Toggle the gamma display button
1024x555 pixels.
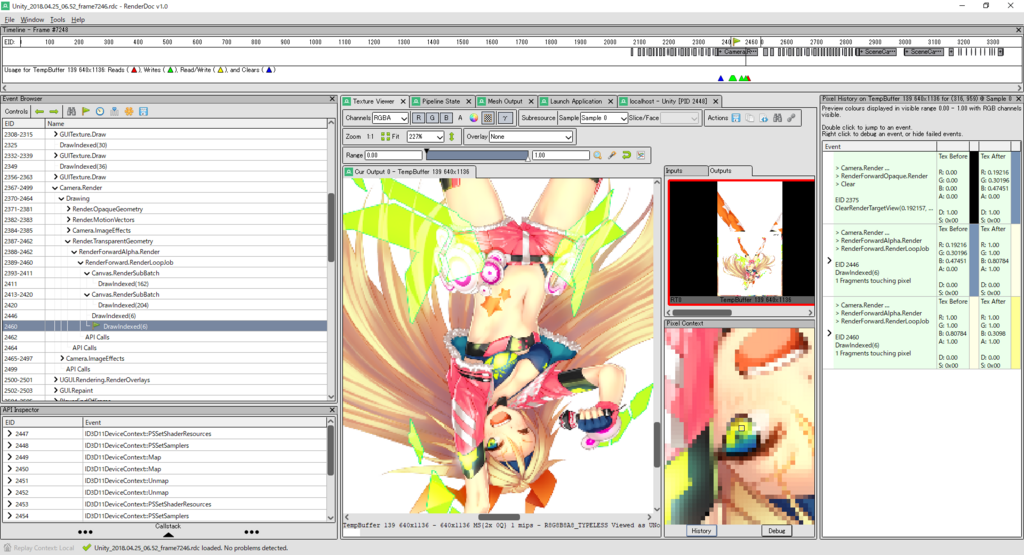(505, 118)
